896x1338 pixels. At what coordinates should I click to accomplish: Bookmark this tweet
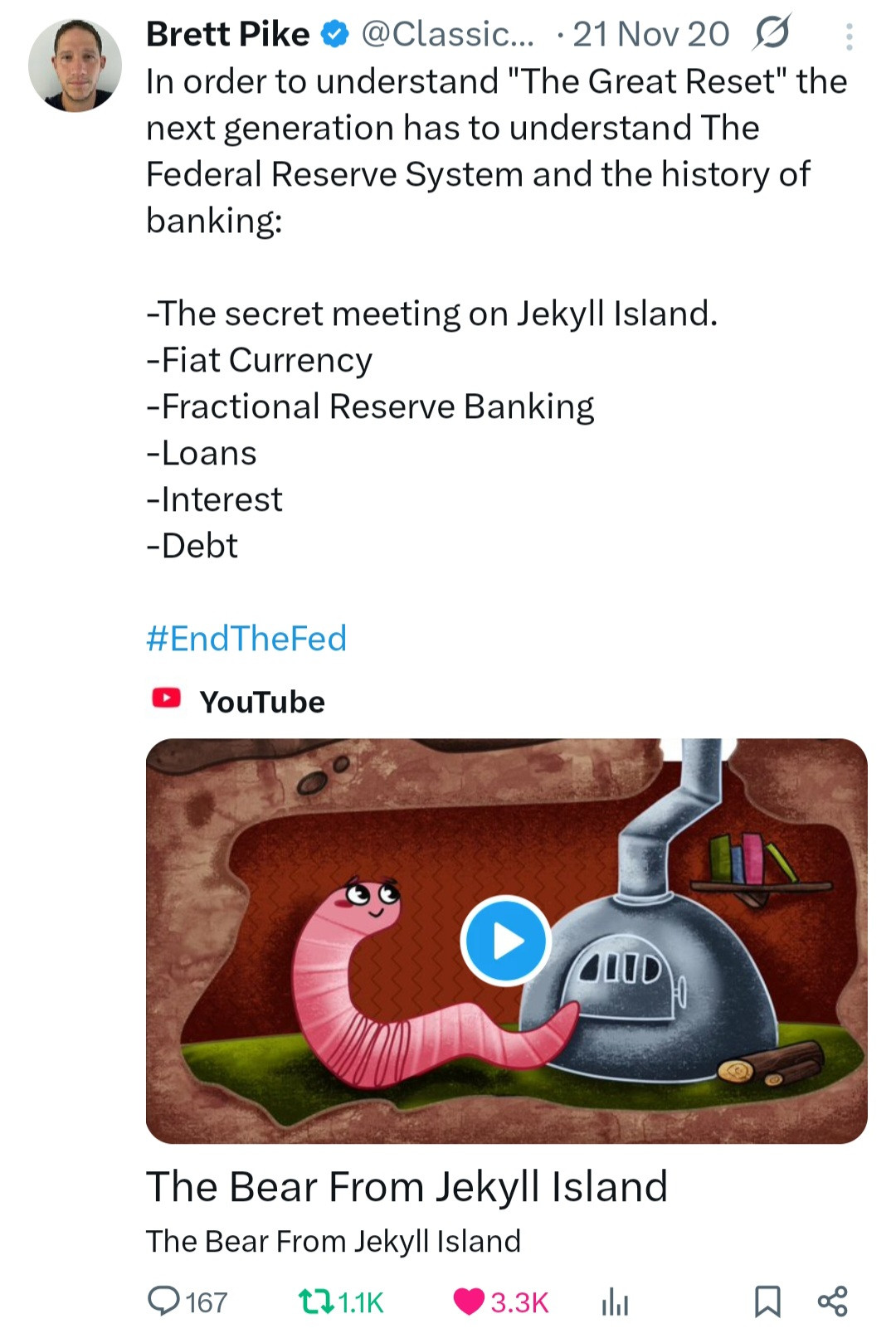tap(767, 1302)
